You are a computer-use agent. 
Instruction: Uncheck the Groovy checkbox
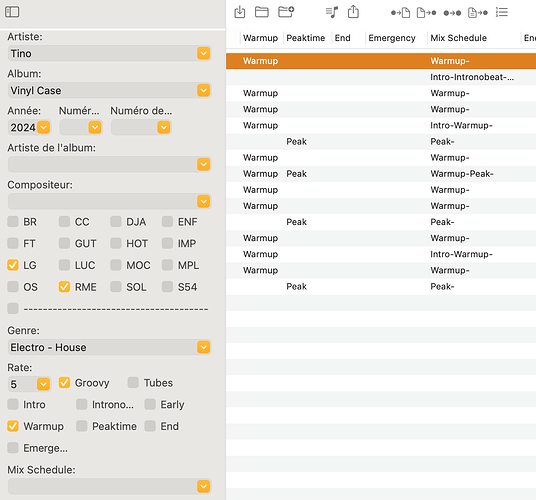point(64,382)
